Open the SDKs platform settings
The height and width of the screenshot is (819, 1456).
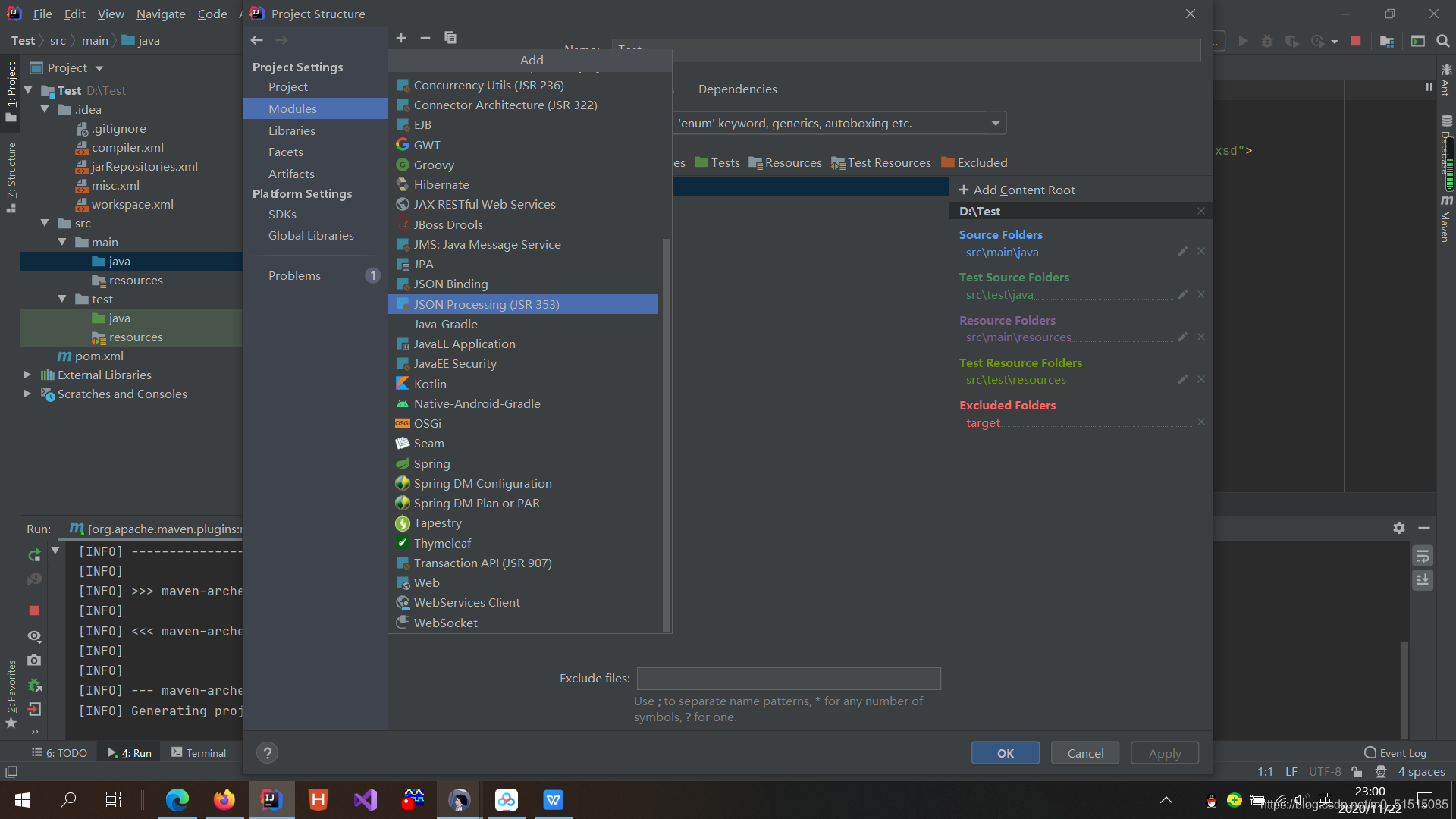(315, 214)
